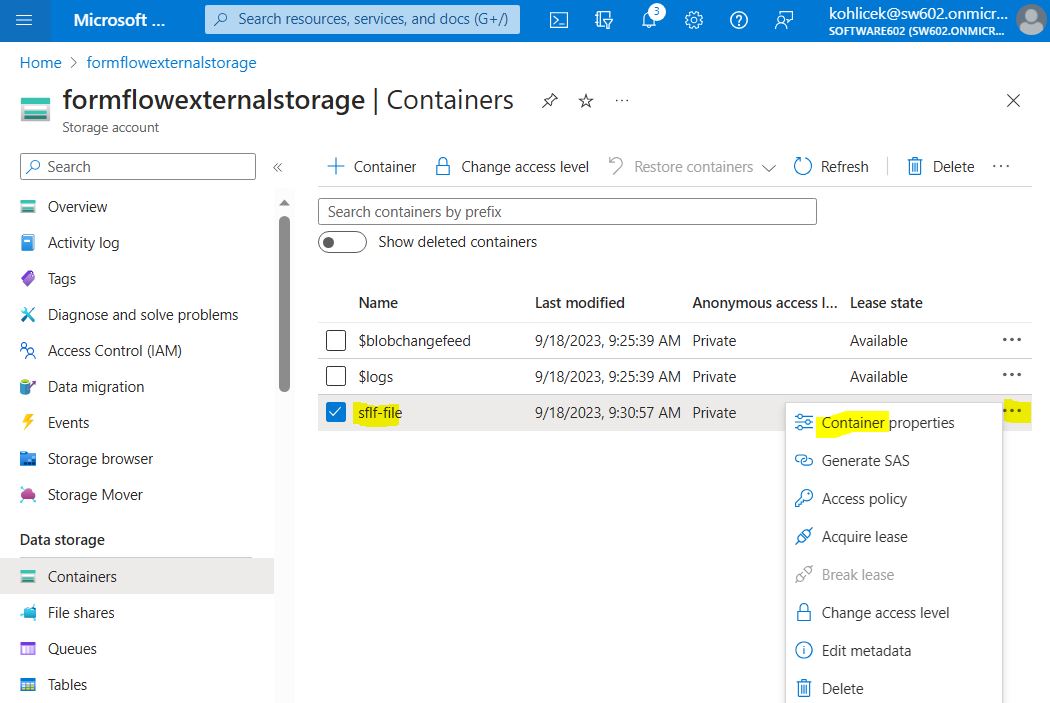The width and height of the screenshot is (1050, 703).
Task: Choose Edit metadata in context menu
Action: [x=866, y=651]
